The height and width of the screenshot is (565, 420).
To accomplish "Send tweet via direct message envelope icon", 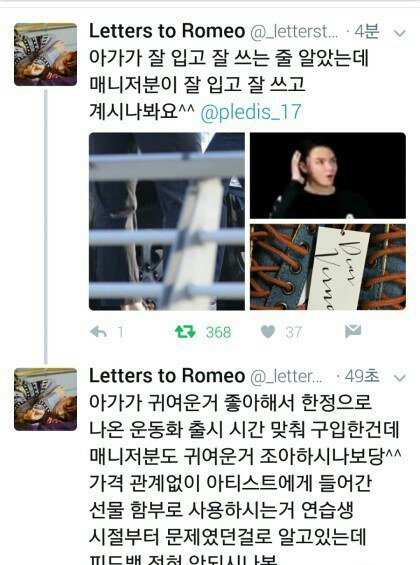I will [353, 331].
